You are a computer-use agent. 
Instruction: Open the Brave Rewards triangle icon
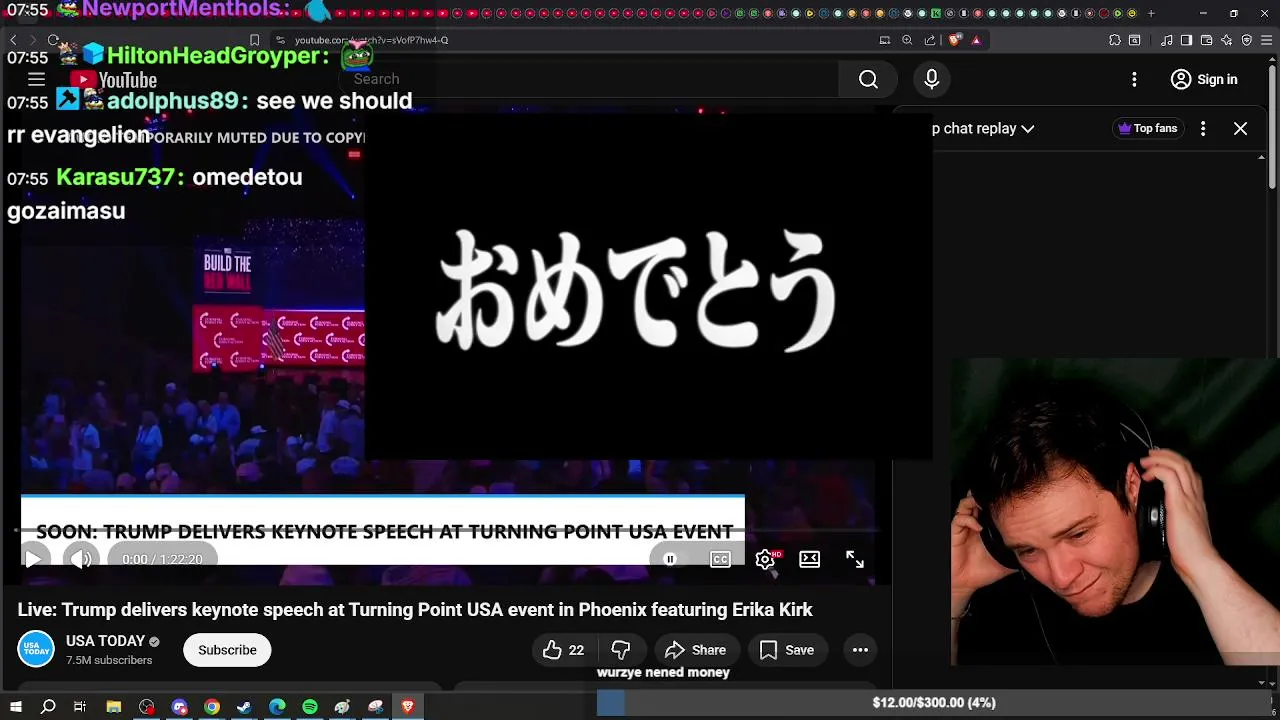976,40
